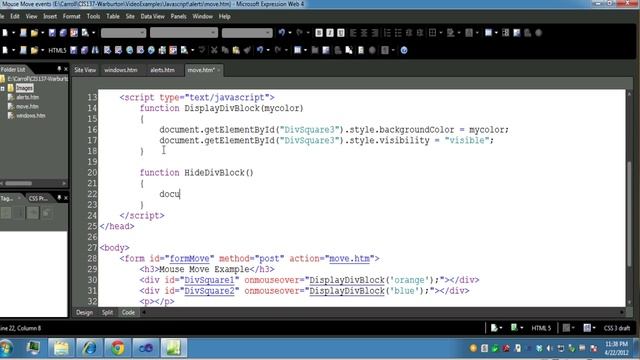This screenshot has width=640, height=360.
Task: Open Internet Explorer from the taskbar
Action: pos(89,348)
